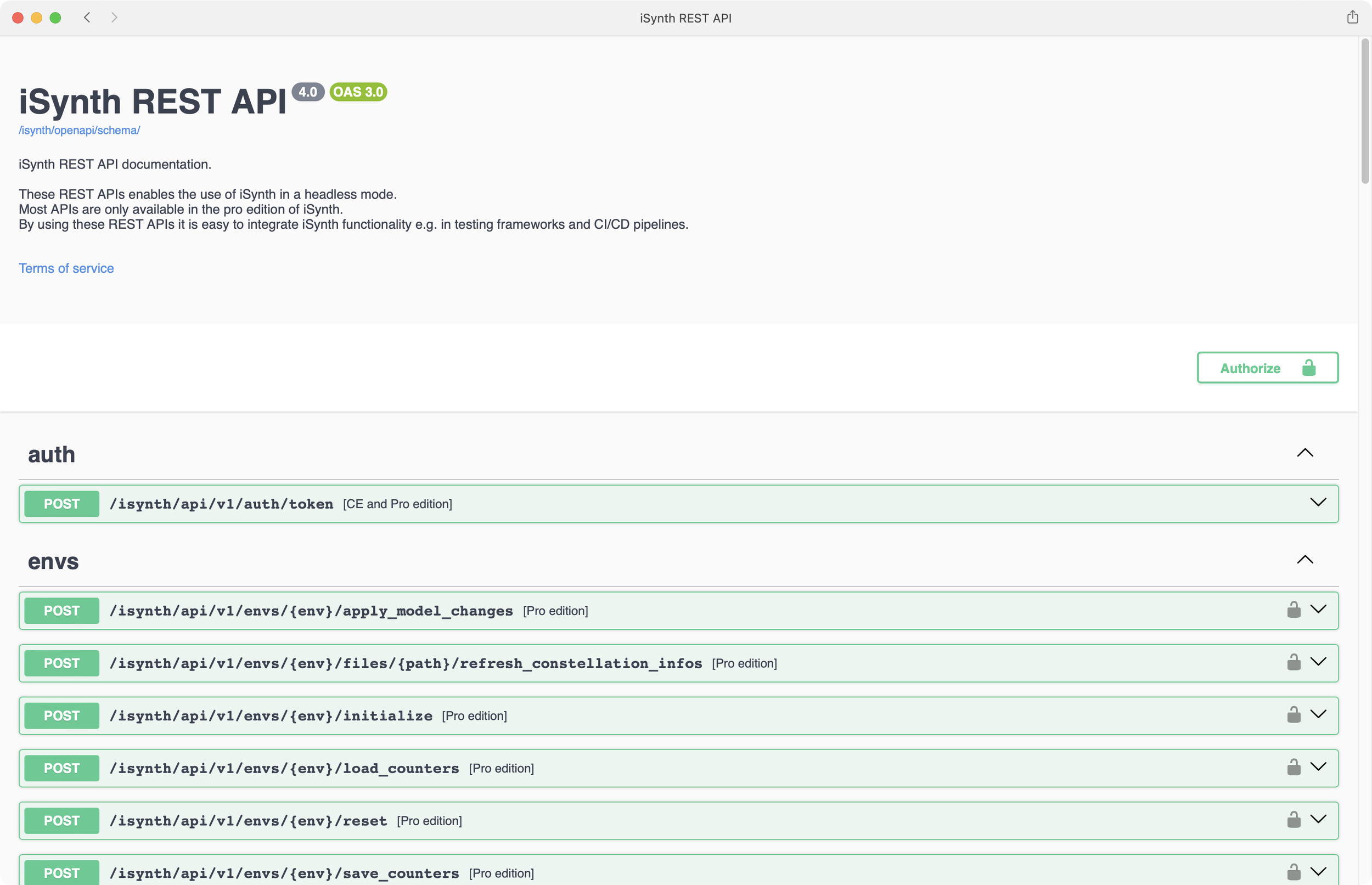Viewport: 1372px width, 885px height.
Task: Click POST badge of reset endpoint
Action: [x=61, y=821]
